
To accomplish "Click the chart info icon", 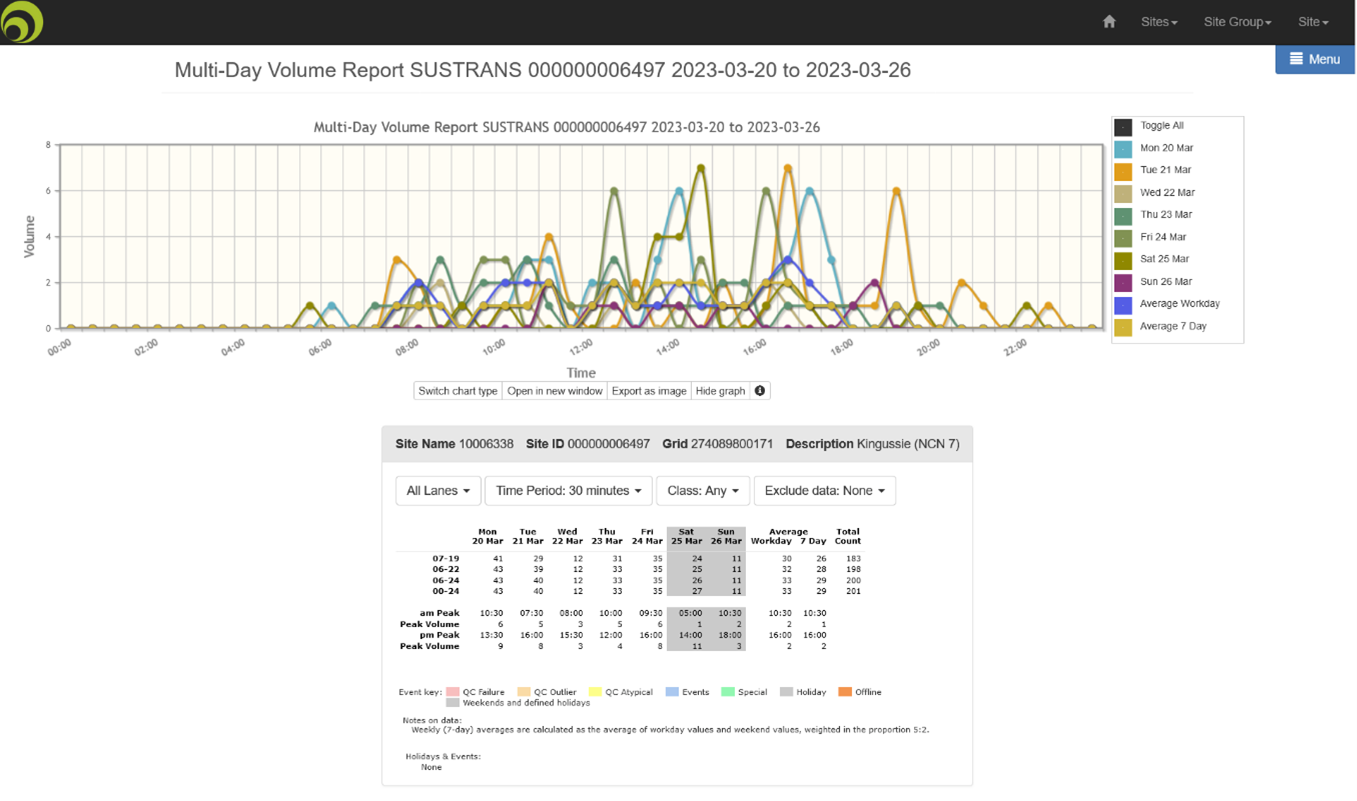I will click(x=760, y=391).
